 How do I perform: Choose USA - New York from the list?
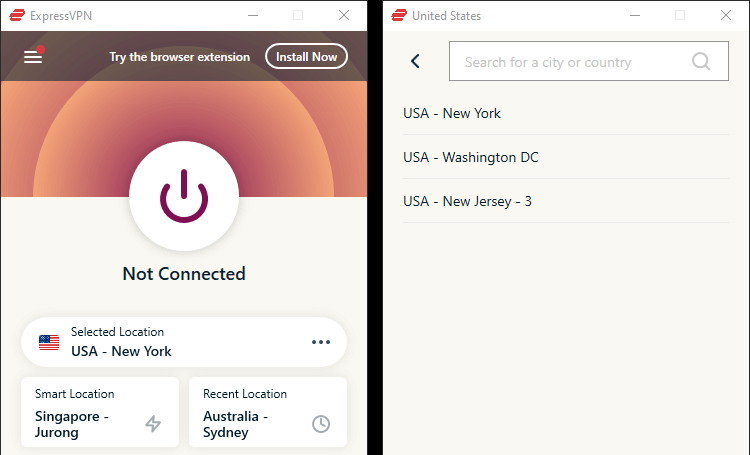point(566,113)
